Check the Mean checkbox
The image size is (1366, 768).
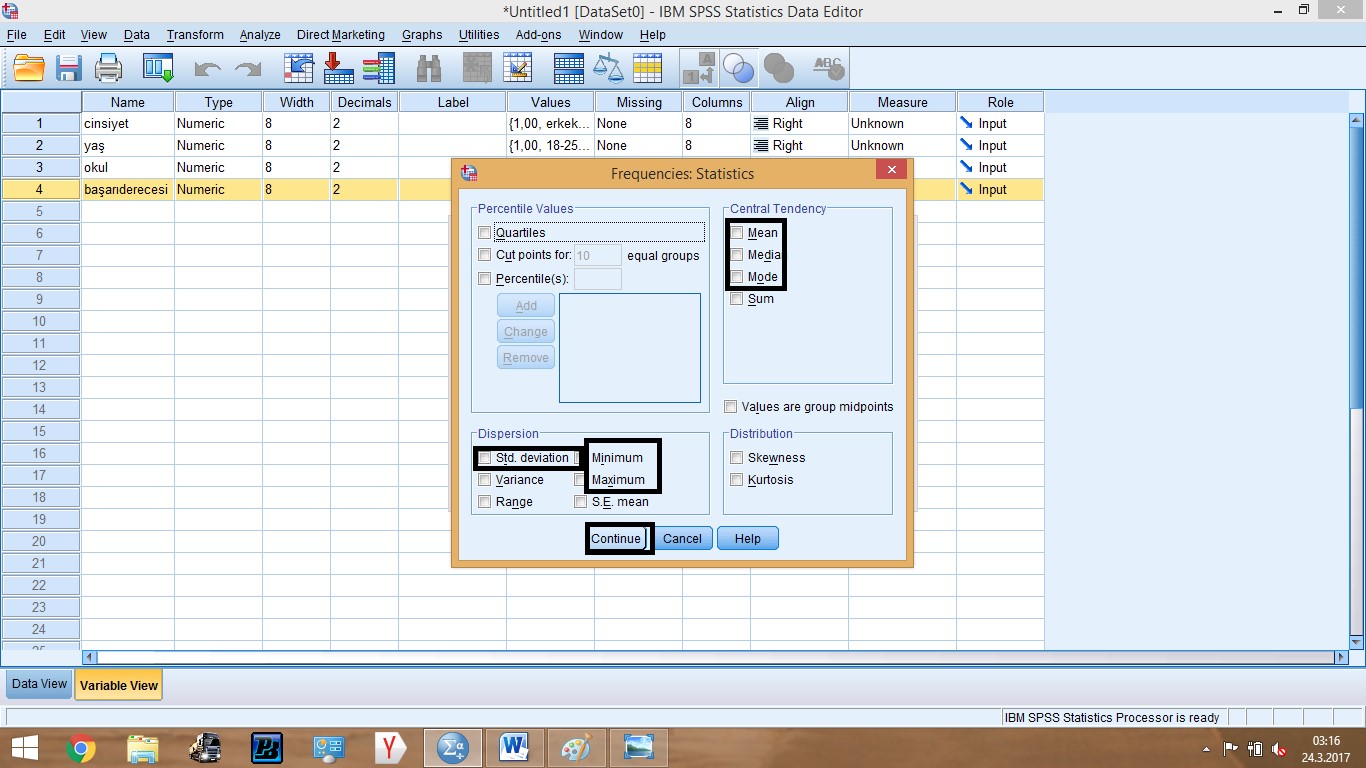click(737, 233)
